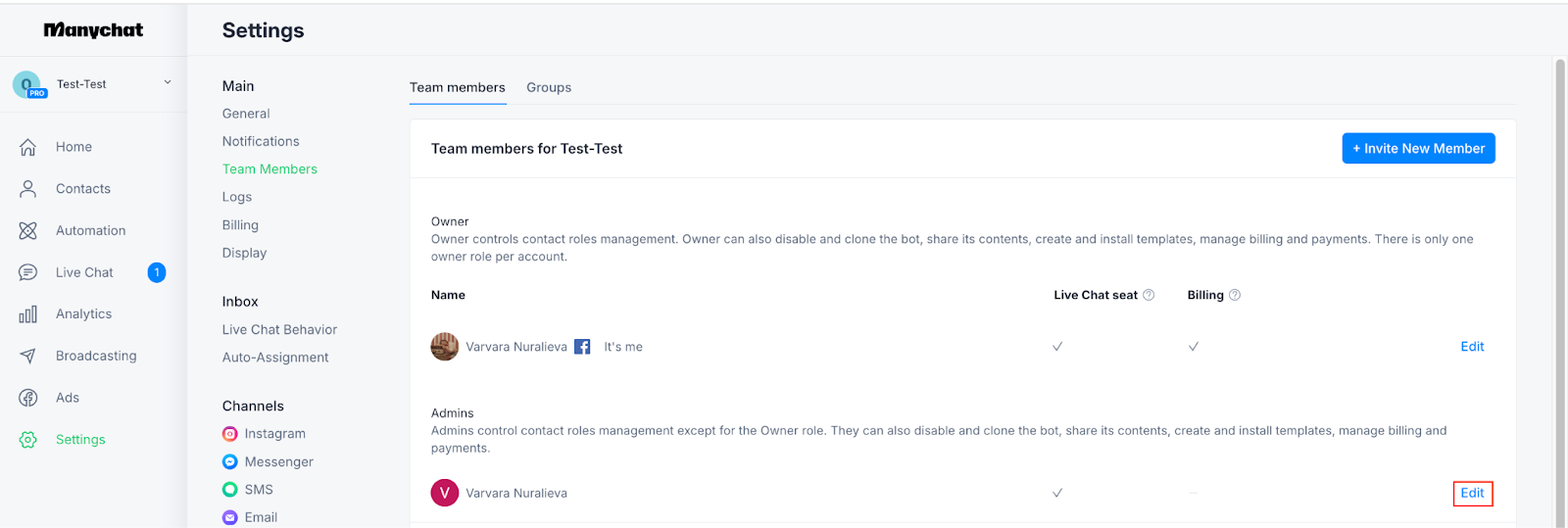The width and height of the screenshot is (1568, 528).
Task: Click owner's Live Chat seat checkmark
Action: coord(1057,347)
